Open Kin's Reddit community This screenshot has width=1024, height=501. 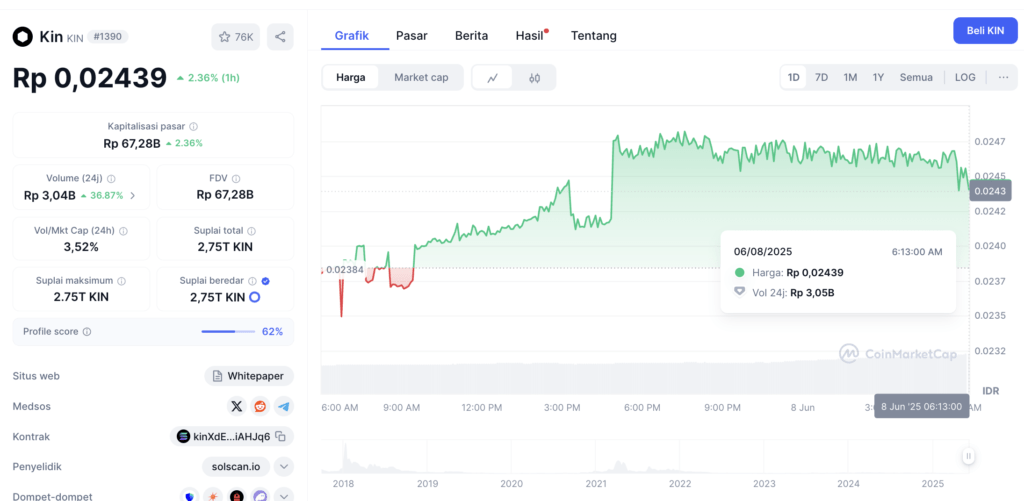pyautogui.click(x=260, y=406)
